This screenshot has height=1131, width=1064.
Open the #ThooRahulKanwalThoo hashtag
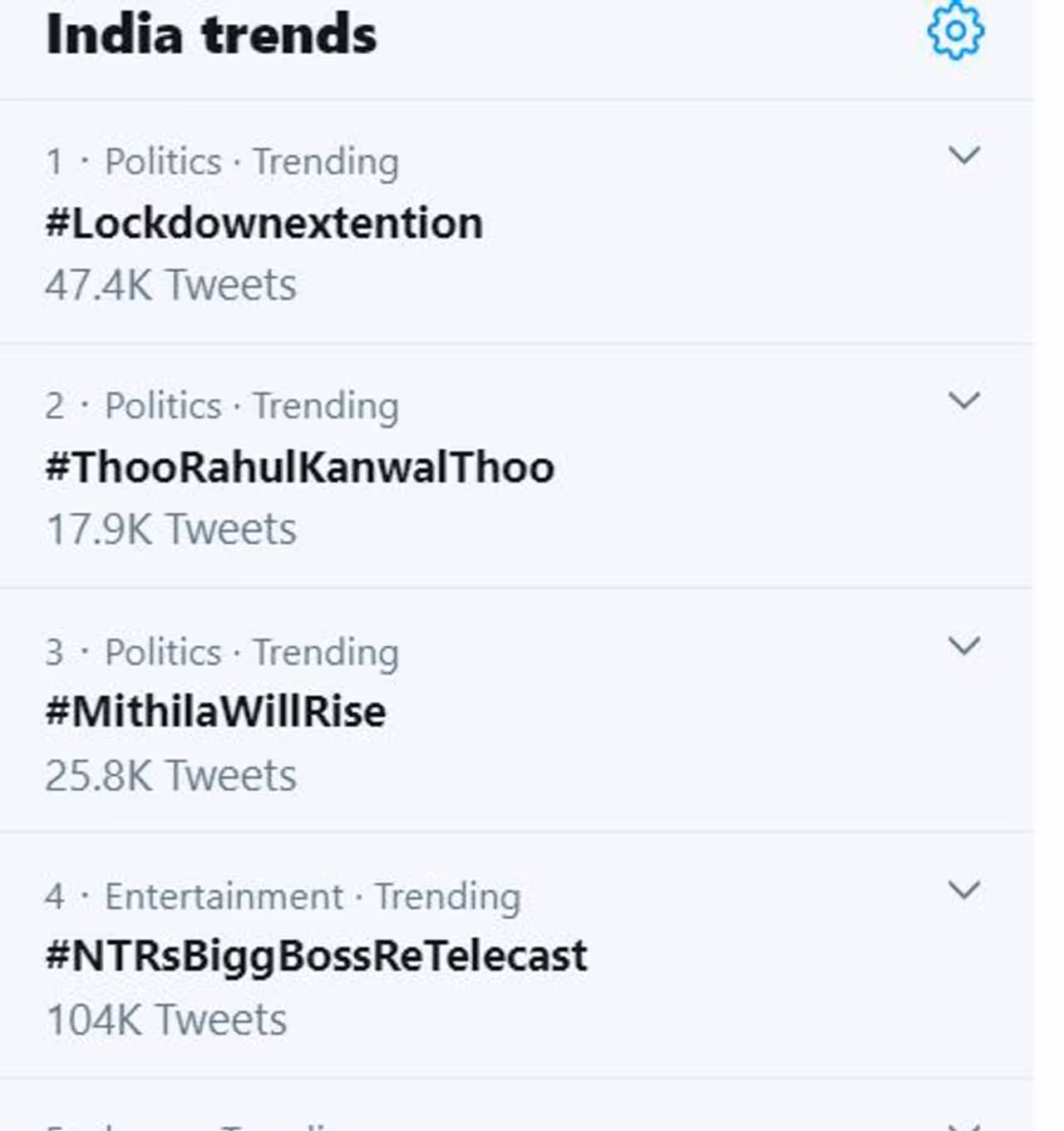pos(299,467)
